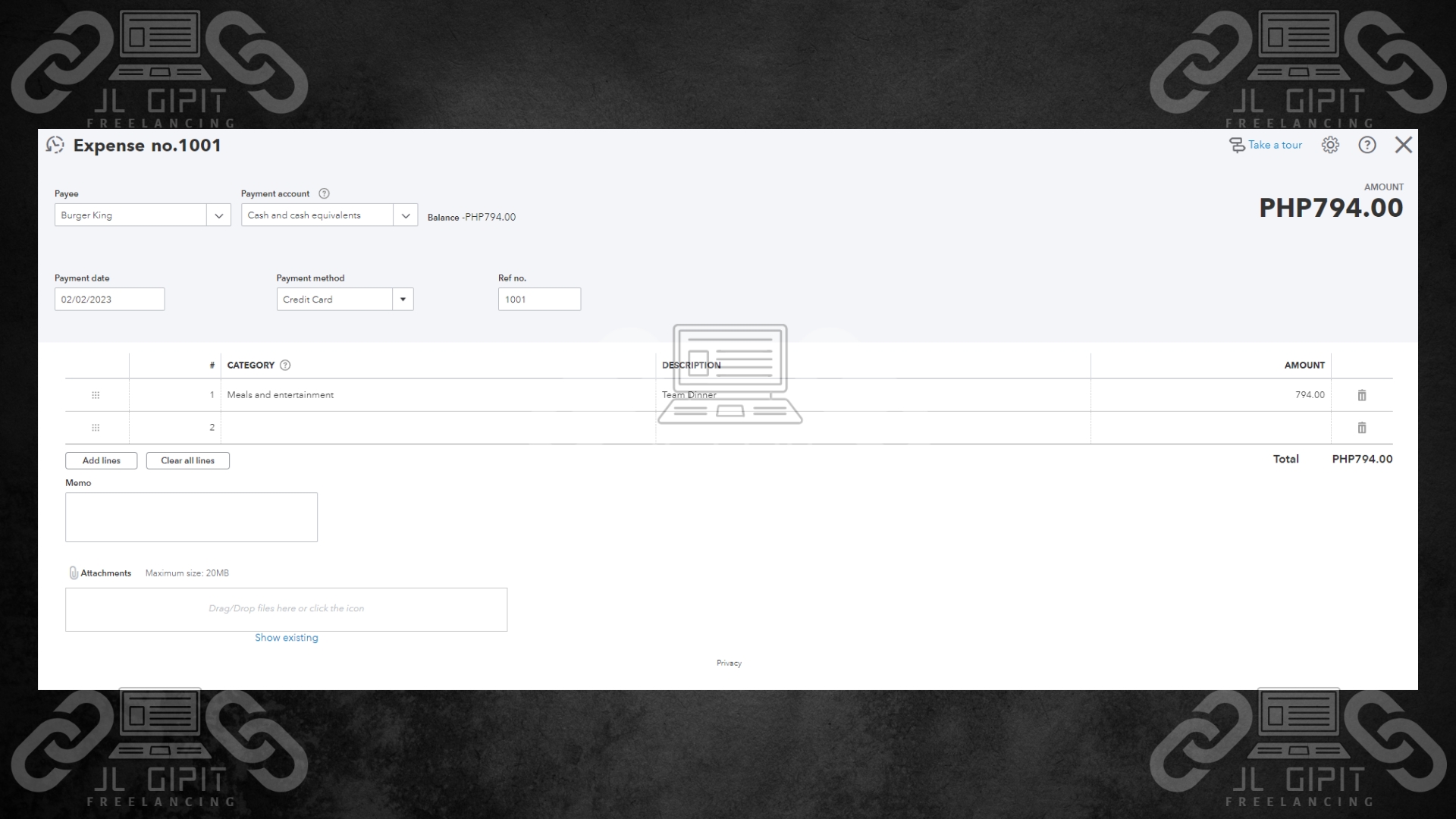Expand the Payee dropdown
1456x819 pixels.
coord(218,215)
